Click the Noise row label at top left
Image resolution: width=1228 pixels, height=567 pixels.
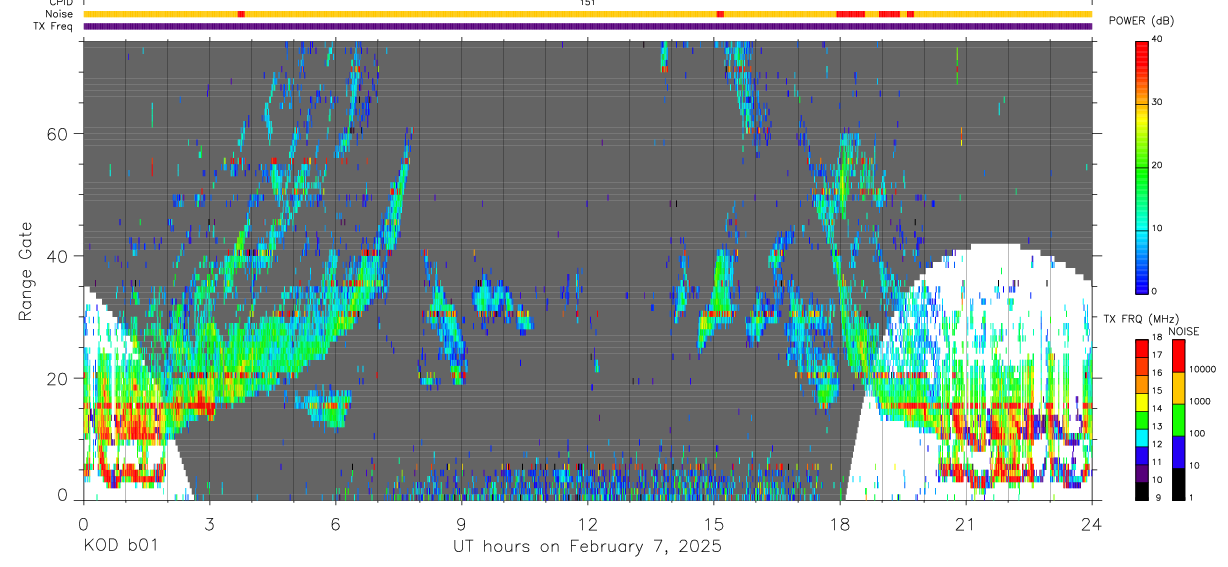coord(60,14)
